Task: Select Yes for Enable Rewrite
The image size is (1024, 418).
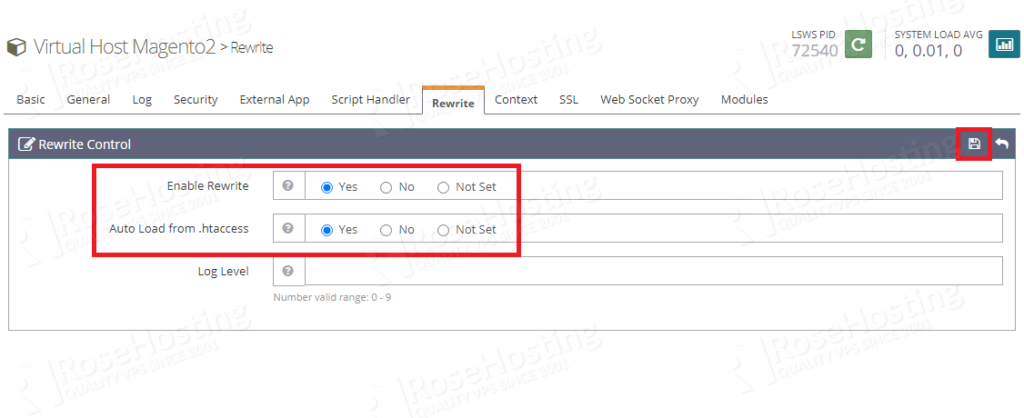Action: pos(326,187)
